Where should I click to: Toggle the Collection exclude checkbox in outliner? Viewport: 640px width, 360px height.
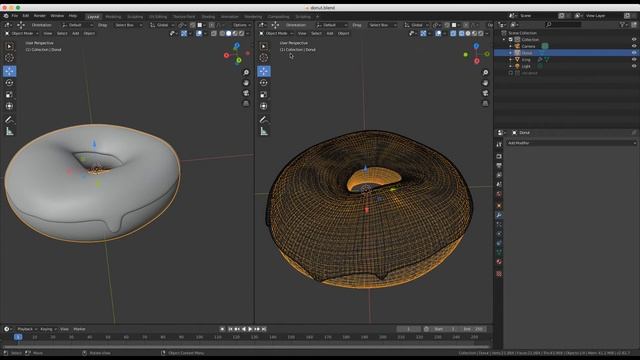click(511, 40)
